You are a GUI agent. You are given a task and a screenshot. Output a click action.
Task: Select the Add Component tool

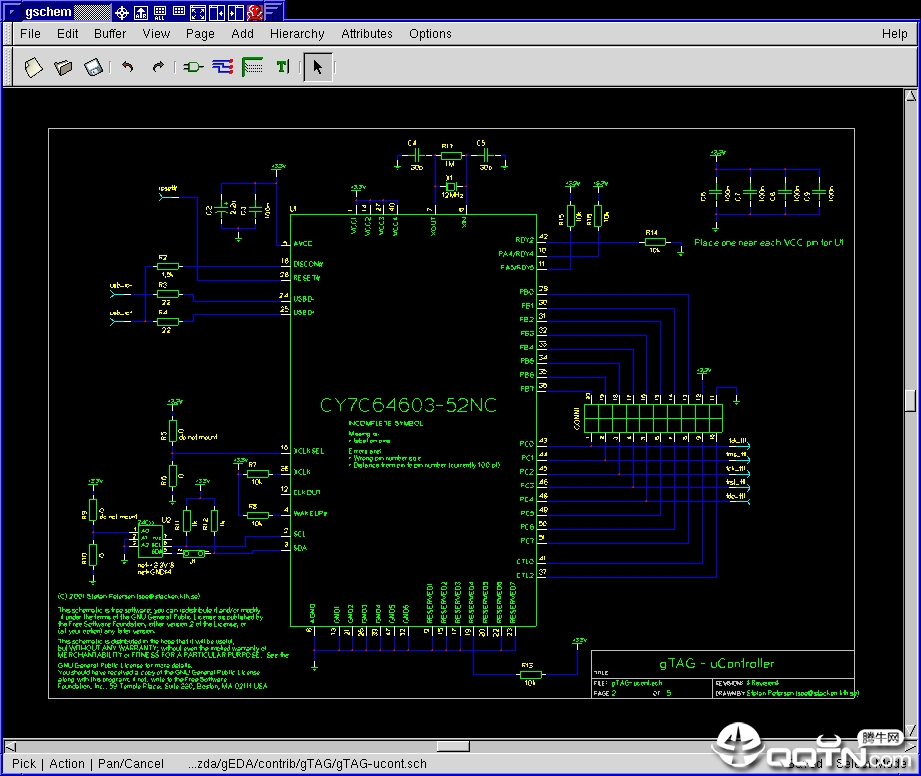point(193,67)
